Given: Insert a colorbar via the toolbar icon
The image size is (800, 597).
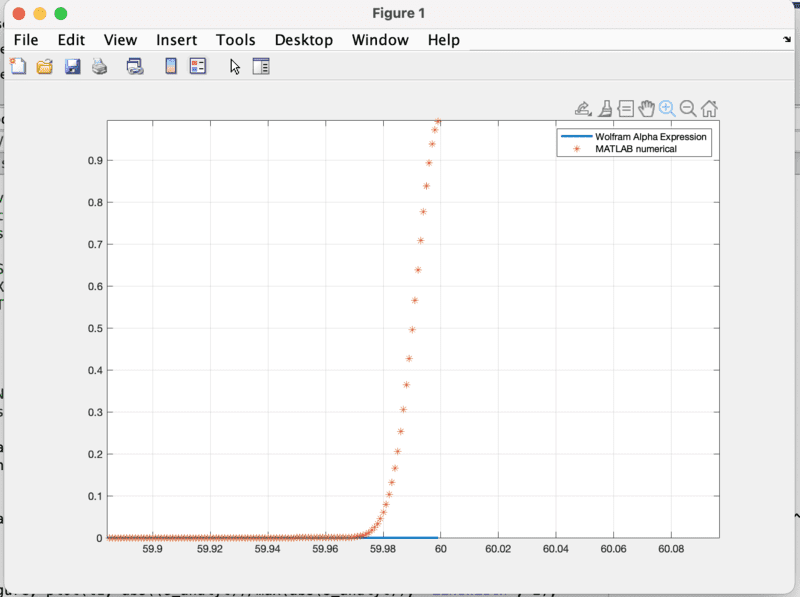Looking at the screenshot, I should tap(171, 66).
